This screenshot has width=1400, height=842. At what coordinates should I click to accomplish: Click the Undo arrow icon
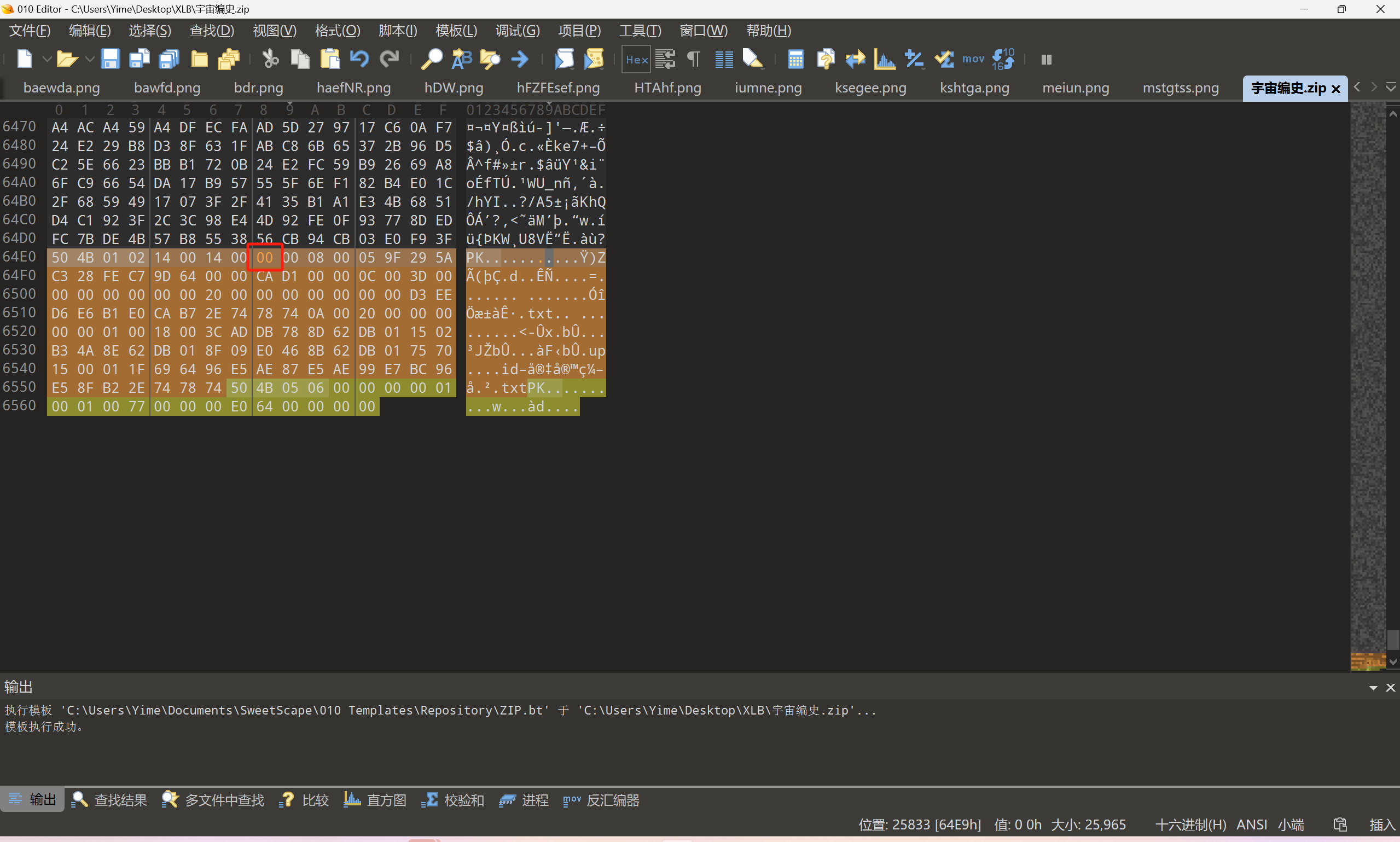click(359, 59)
